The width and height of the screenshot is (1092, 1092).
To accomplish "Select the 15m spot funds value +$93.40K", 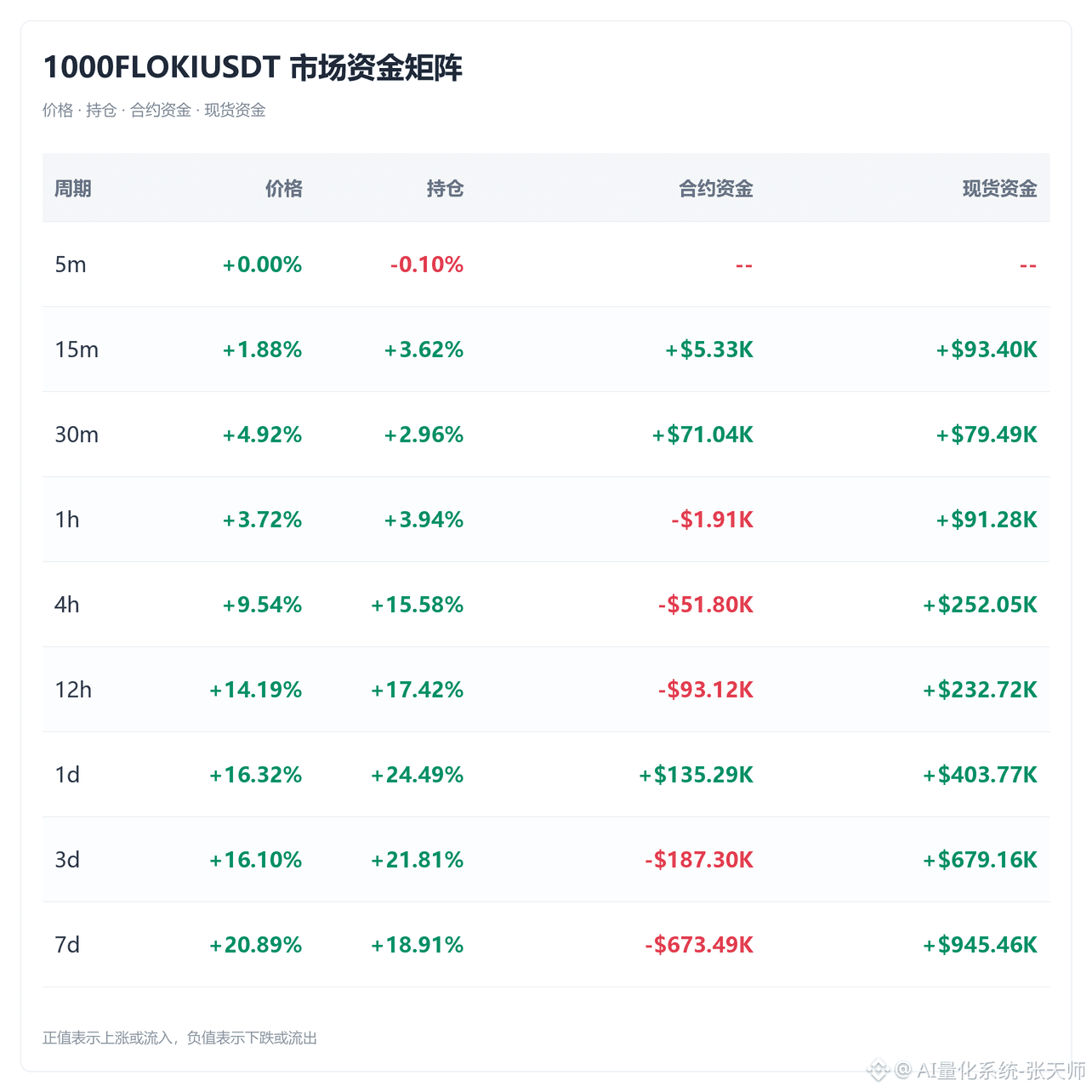I will tap(987, 350).
